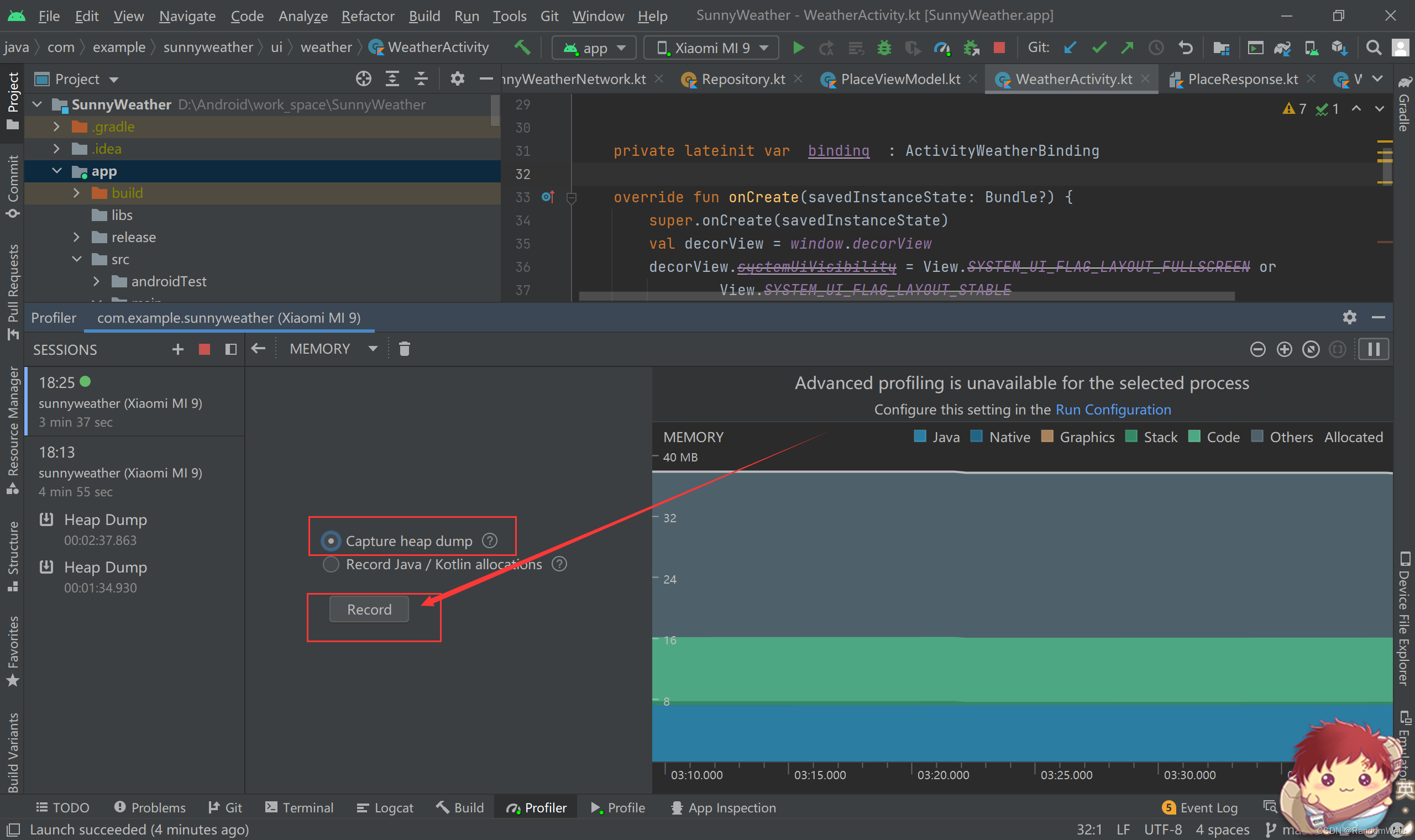Select Capture heap dump radio option
This screenshot has width=1415, height=840.
pos(331,541)
